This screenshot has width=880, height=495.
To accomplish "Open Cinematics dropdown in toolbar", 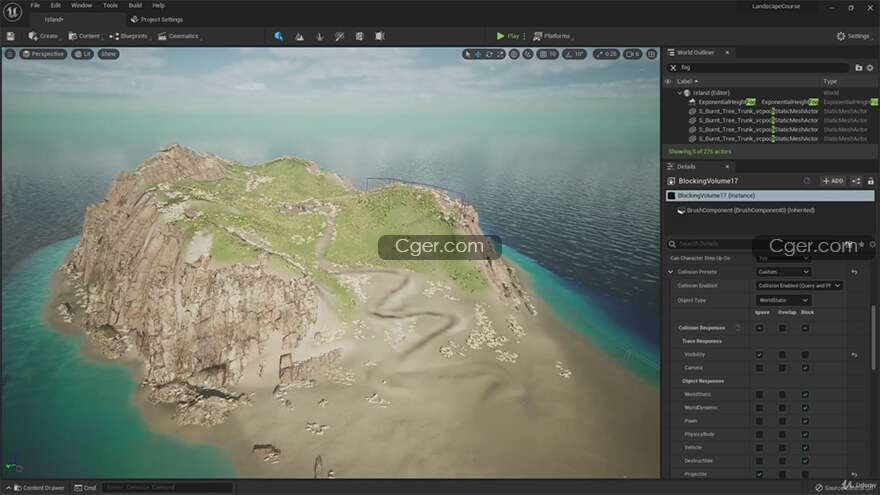I will pyautogui.click(x=180, y=36).
